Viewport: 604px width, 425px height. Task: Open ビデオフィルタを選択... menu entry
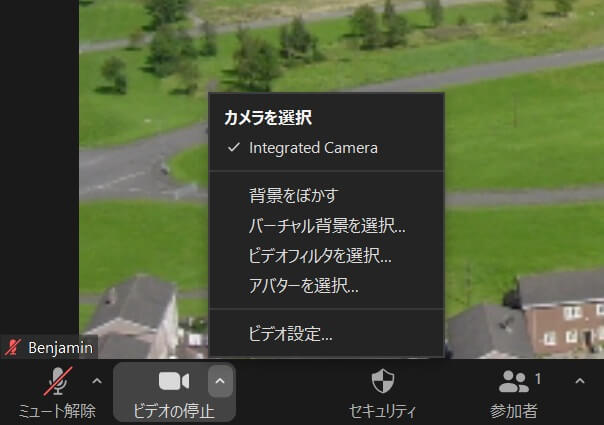(x=326, y=256)
